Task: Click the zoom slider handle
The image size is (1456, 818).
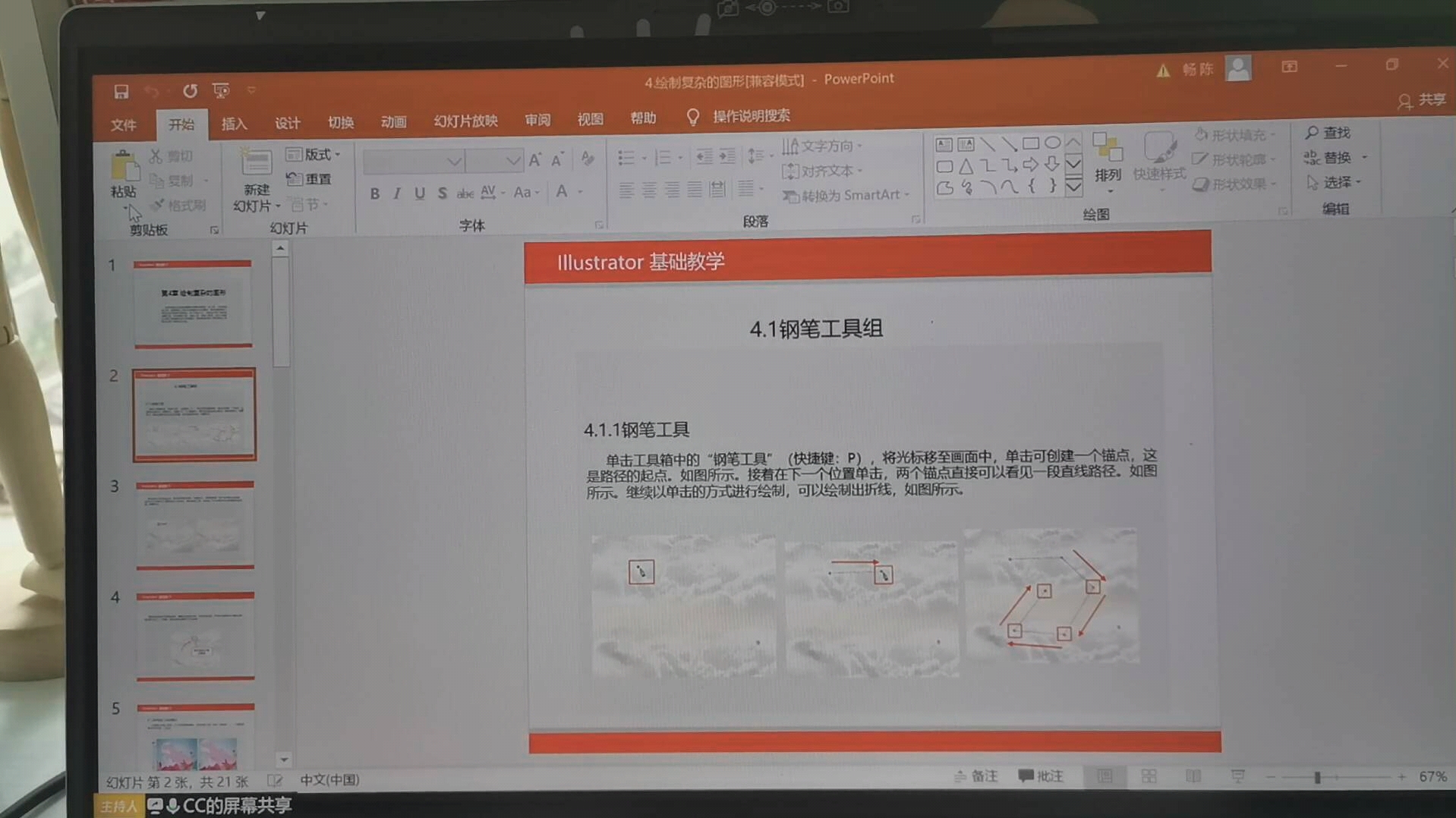Action: point(1317,777)
